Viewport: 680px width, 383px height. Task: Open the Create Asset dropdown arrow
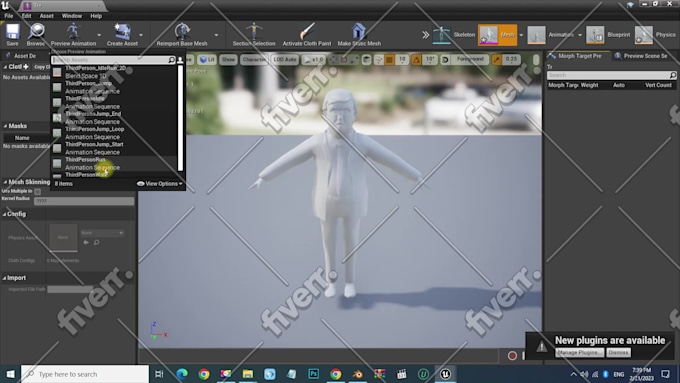[141, 35]
